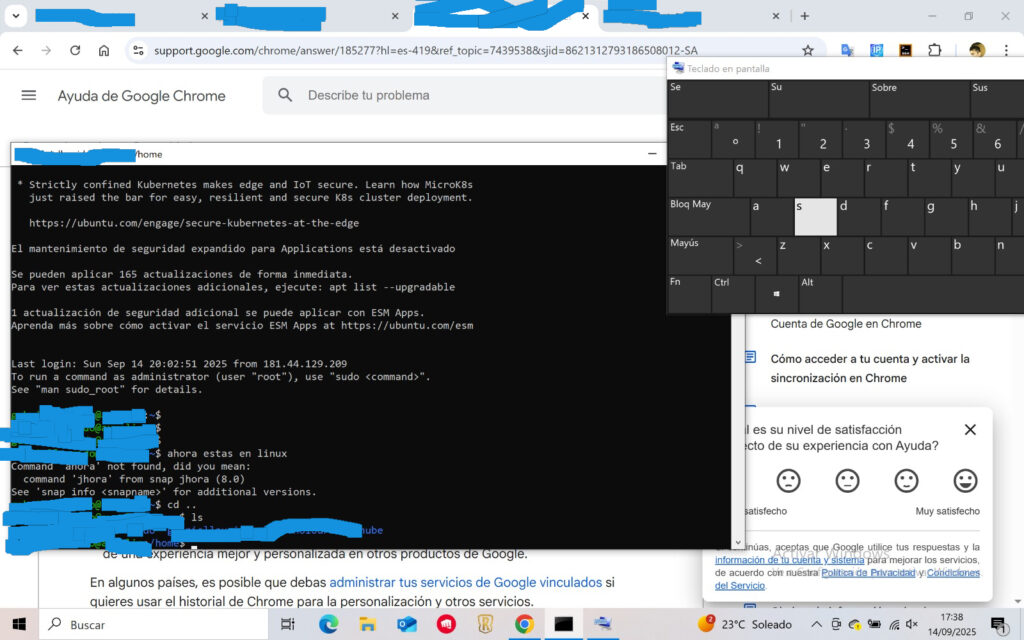Toggle the Alt key on on-screen keyboard
Screen dimensions: 1024x640
820,294
